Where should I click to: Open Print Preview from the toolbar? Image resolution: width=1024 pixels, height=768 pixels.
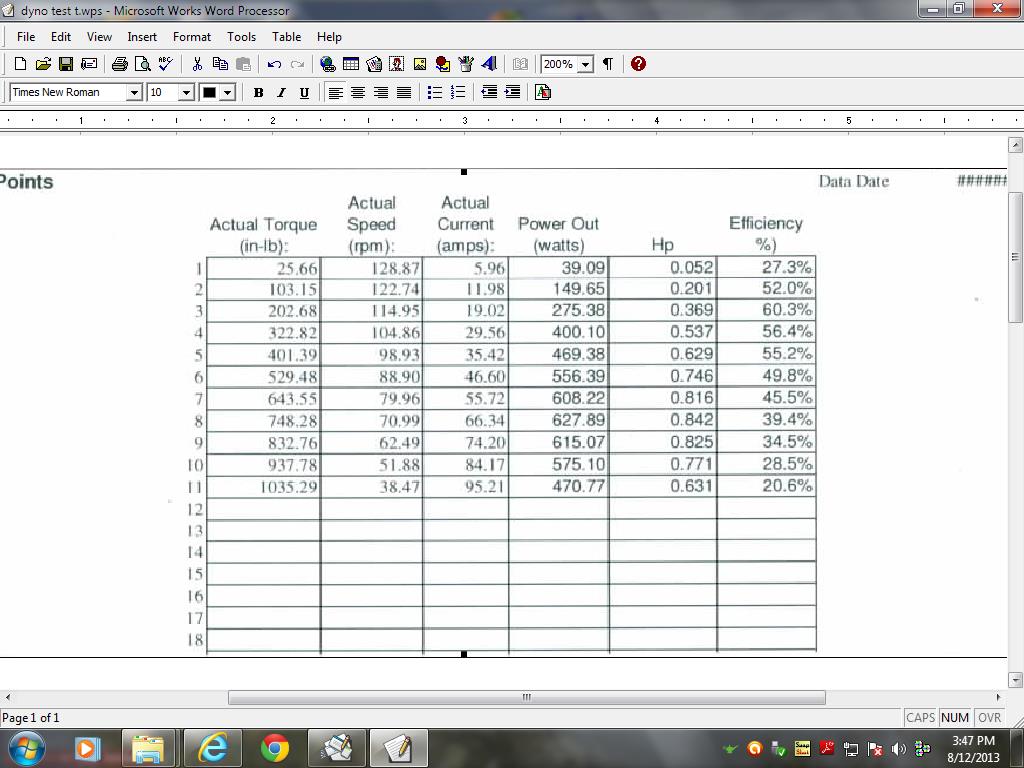[142, 64]
